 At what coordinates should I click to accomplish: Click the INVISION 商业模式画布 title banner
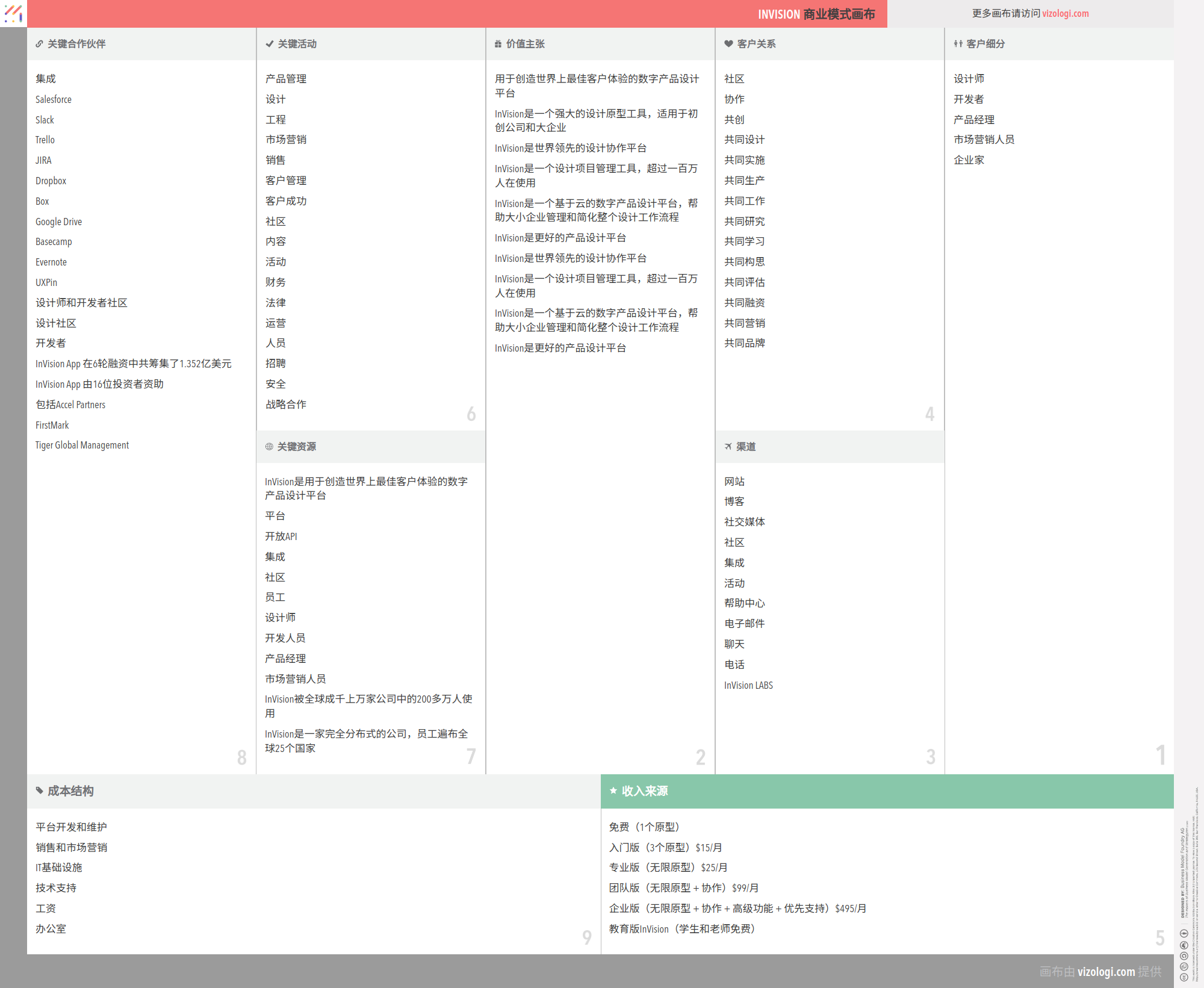tap(816, 14)
